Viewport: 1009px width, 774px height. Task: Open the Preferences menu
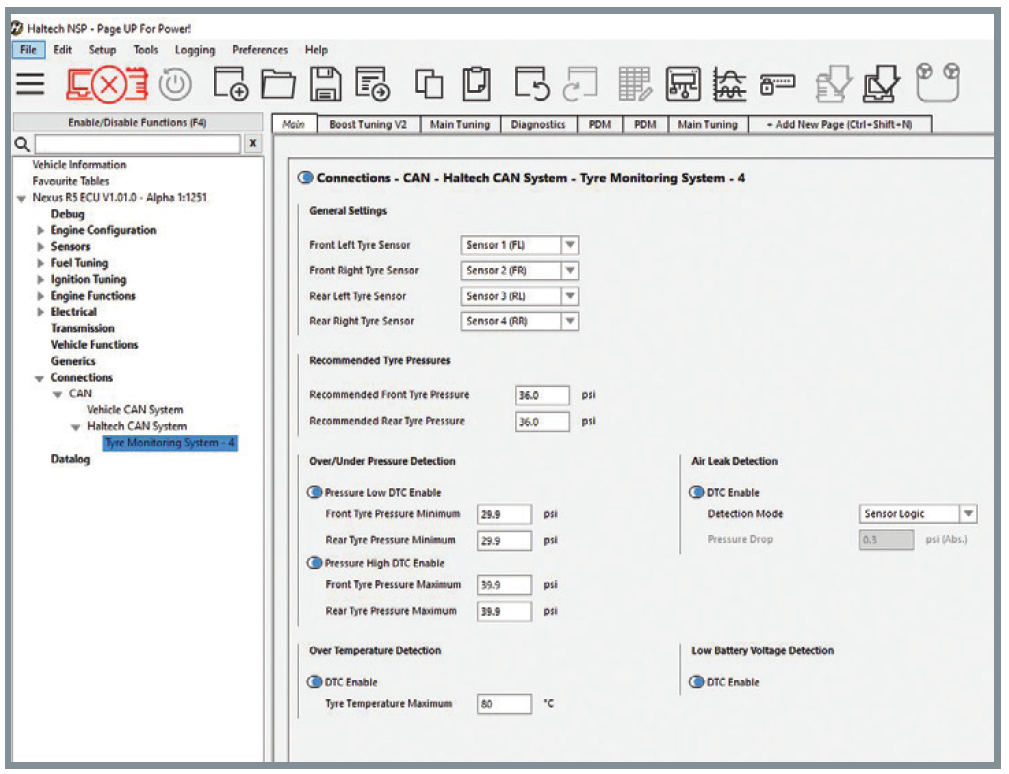pos(260,50)
